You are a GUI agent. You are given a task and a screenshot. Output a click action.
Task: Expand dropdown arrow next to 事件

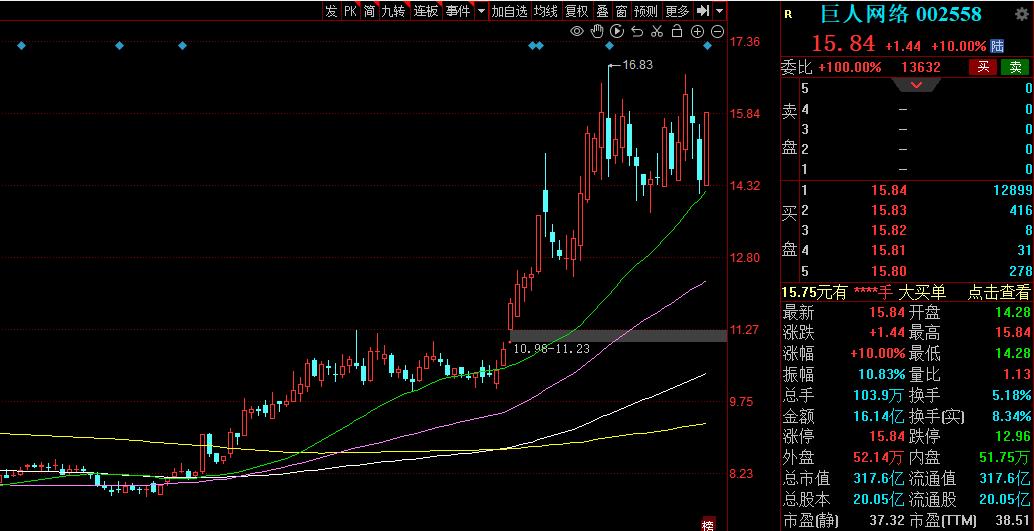click(x=481, y=11)
